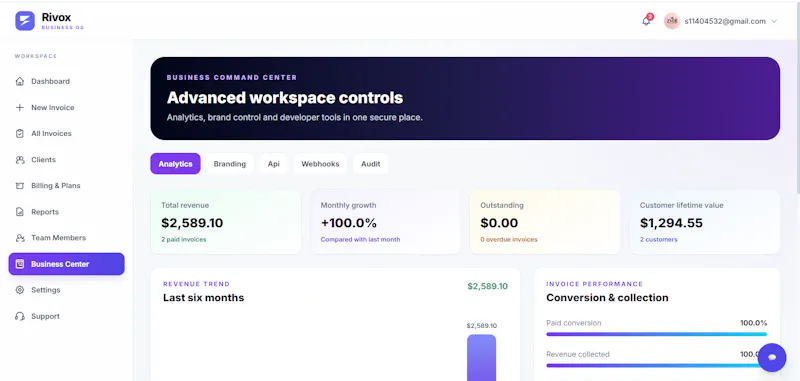Open Settings from the sidebar
Viewport: 800px width, 381px height.
tap(66, 290)
